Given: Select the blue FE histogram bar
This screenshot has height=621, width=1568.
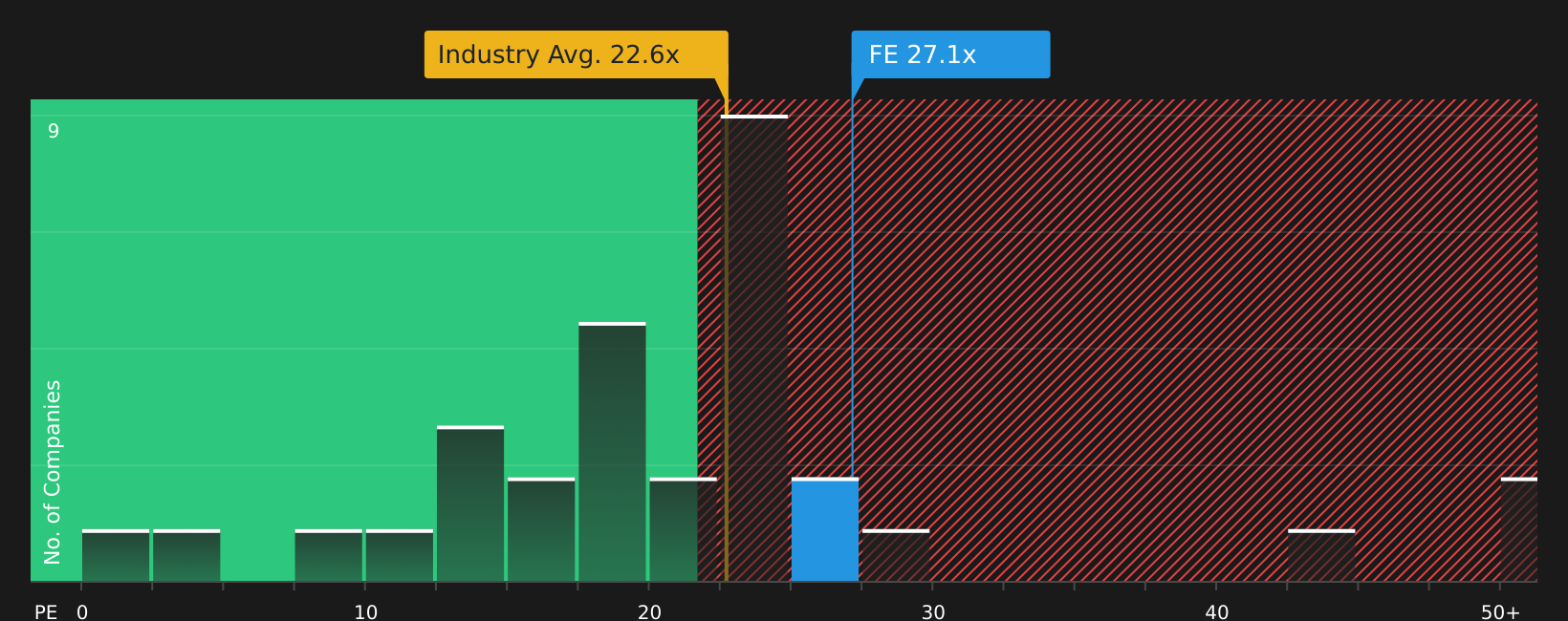Looking at the screenshot, I should tap(825, 529).
